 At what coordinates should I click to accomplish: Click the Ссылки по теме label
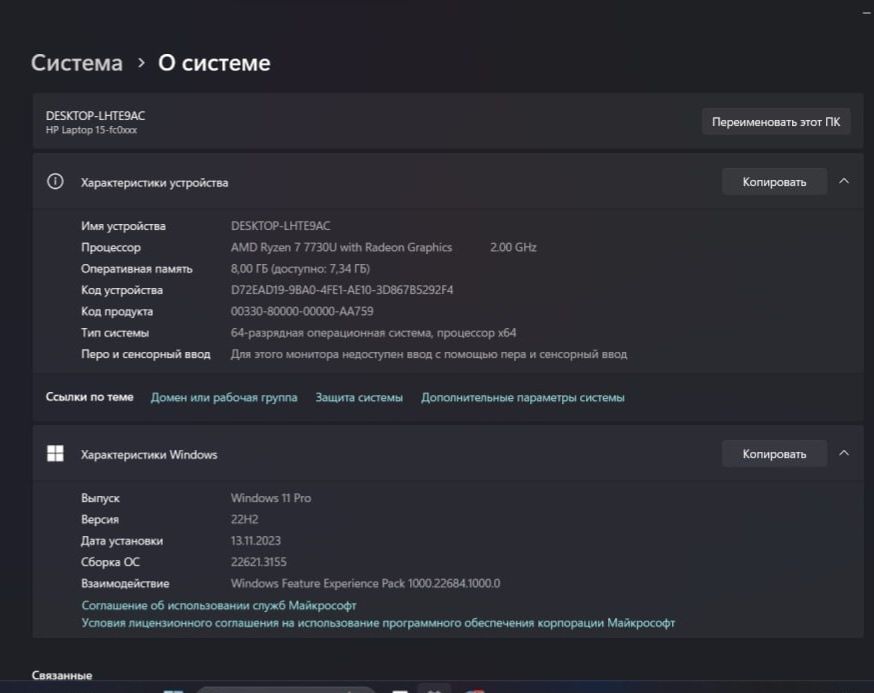90,397
